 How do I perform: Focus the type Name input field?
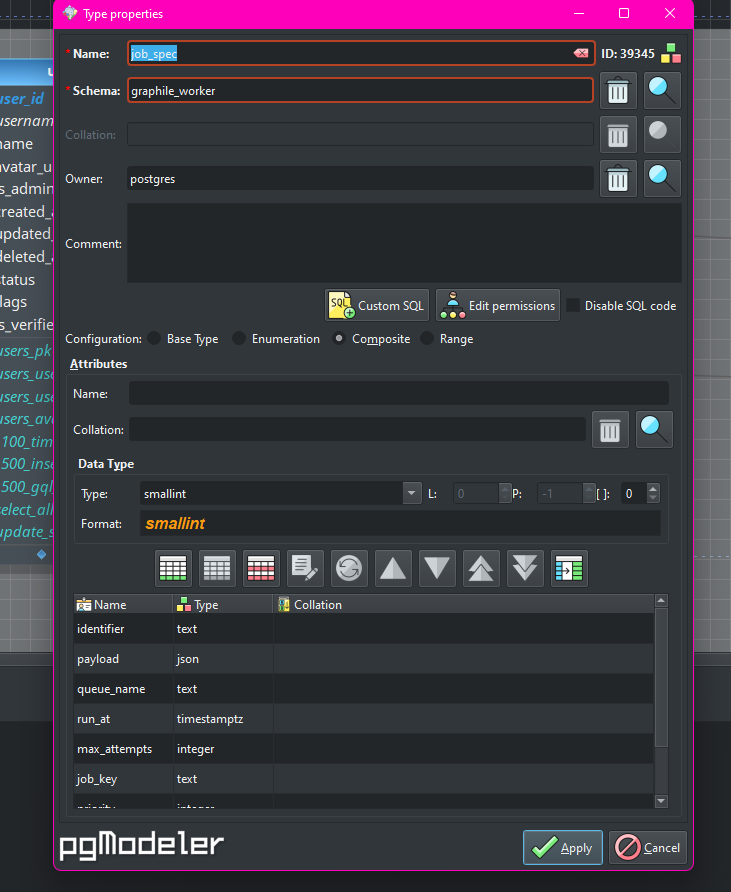point(361,53)
